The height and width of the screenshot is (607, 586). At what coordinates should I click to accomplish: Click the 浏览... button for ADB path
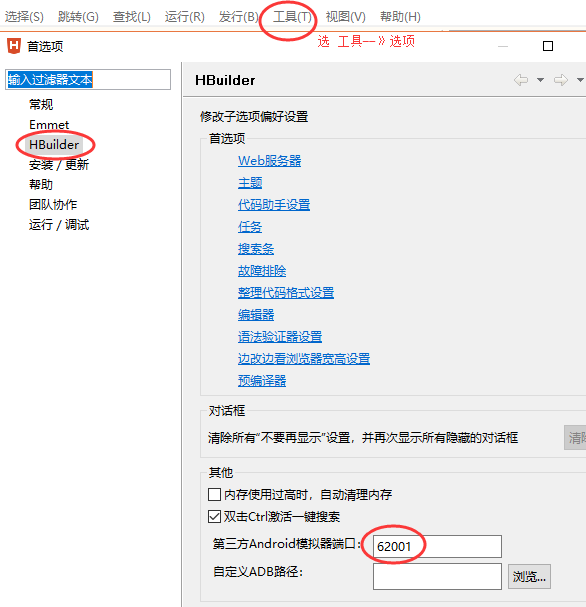click(529, 576)
